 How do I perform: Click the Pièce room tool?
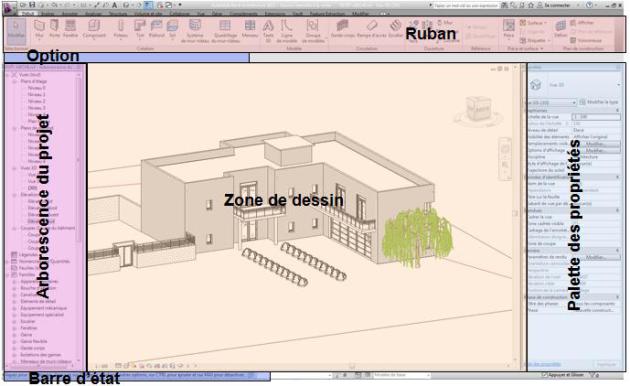pos(509,29)
